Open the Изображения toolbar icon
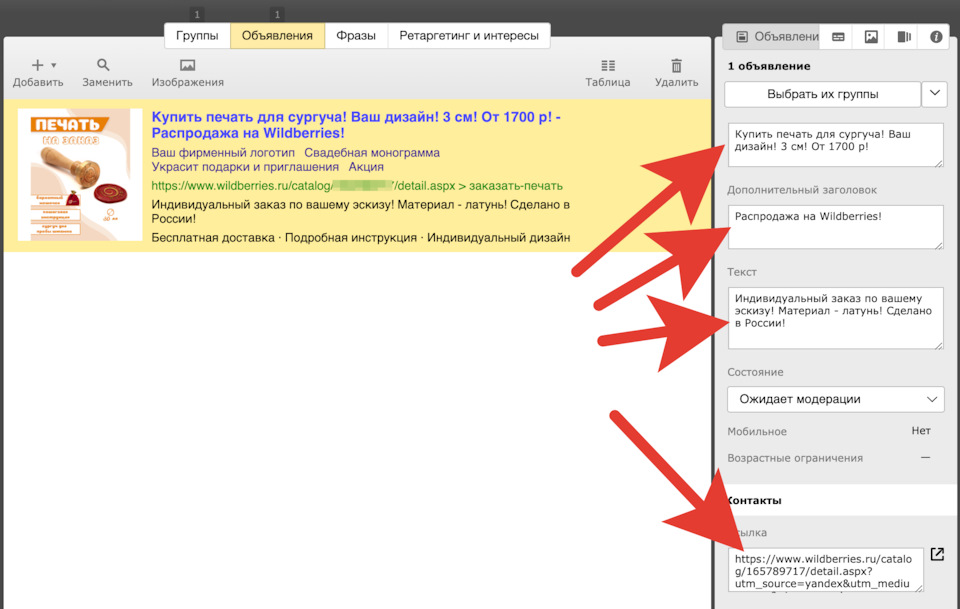Viewport: 960px width, 609px height. [187, 65]
